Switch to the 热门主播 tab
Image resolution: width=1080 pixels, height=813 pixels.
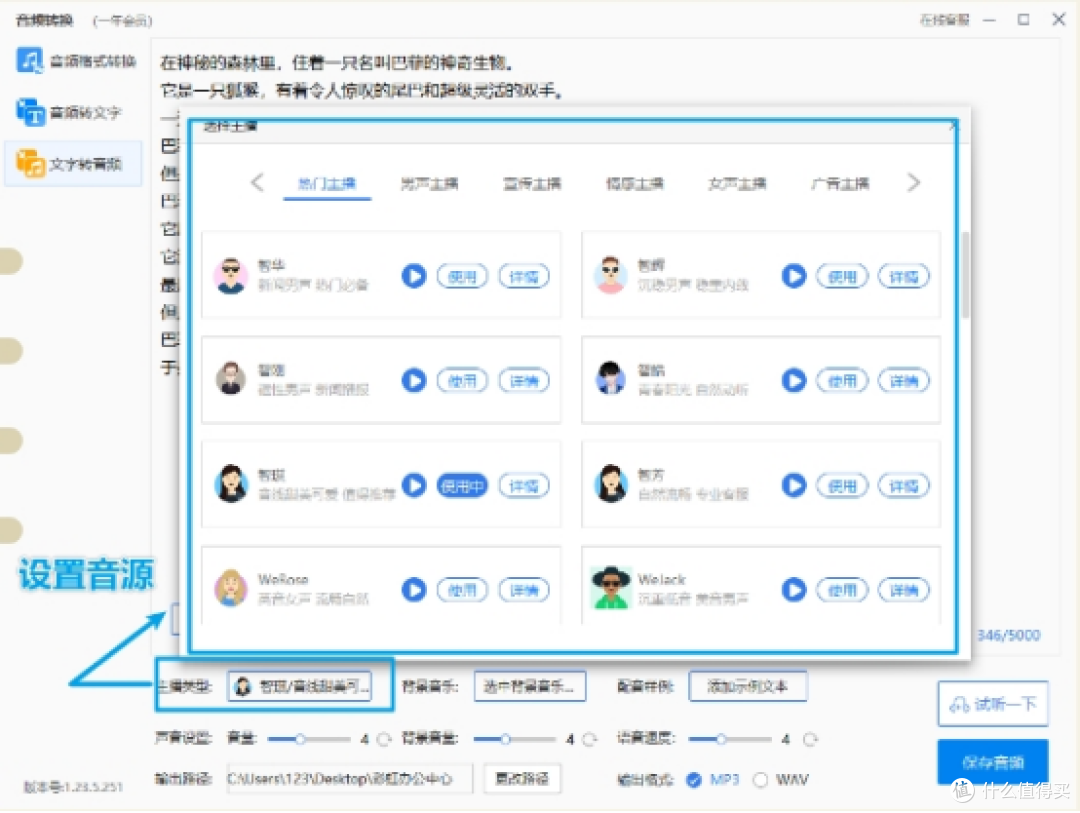coord(326,184)
